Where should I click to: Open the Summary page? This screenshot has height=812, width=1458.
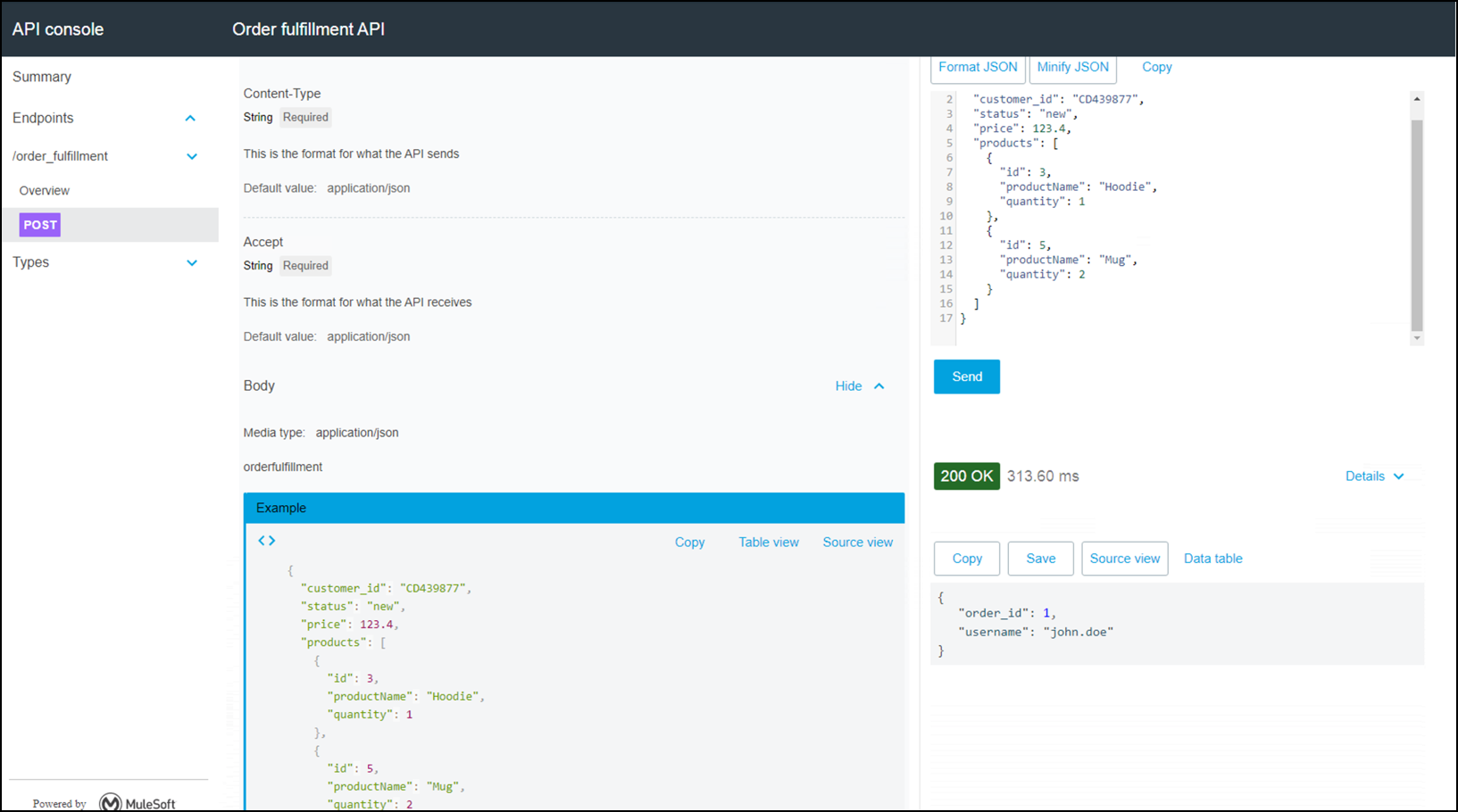(x=42, y=77)
